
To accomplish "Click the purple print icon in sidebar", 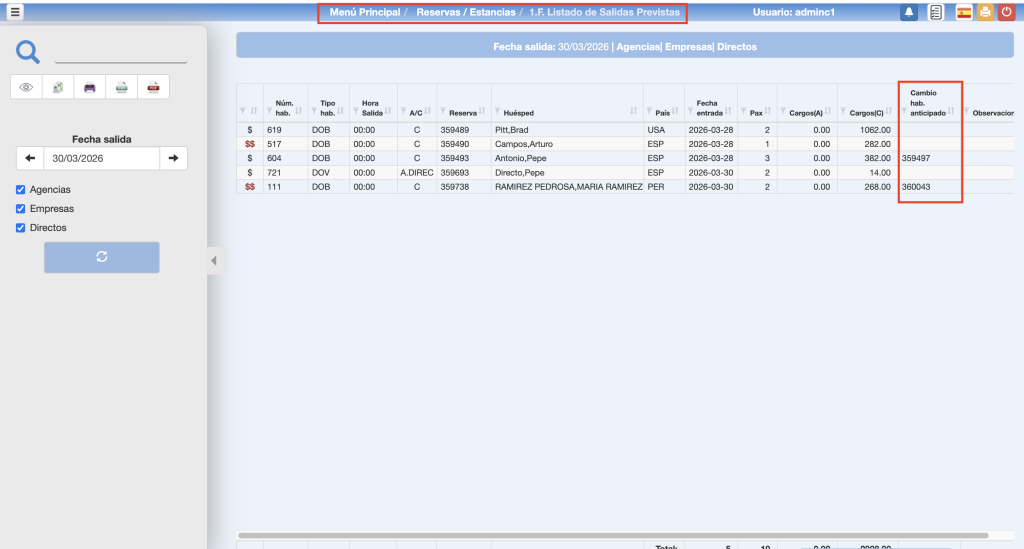I will click(90, 88).
